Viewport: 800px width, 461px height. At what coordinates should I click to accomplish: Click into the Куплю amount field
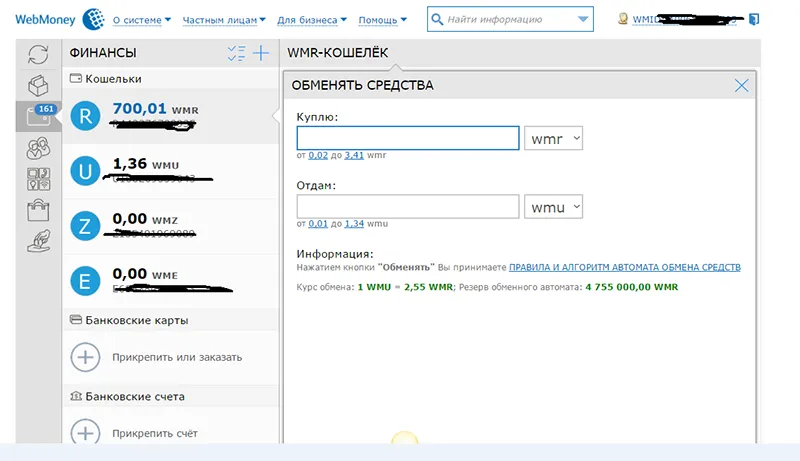point(408,138)
